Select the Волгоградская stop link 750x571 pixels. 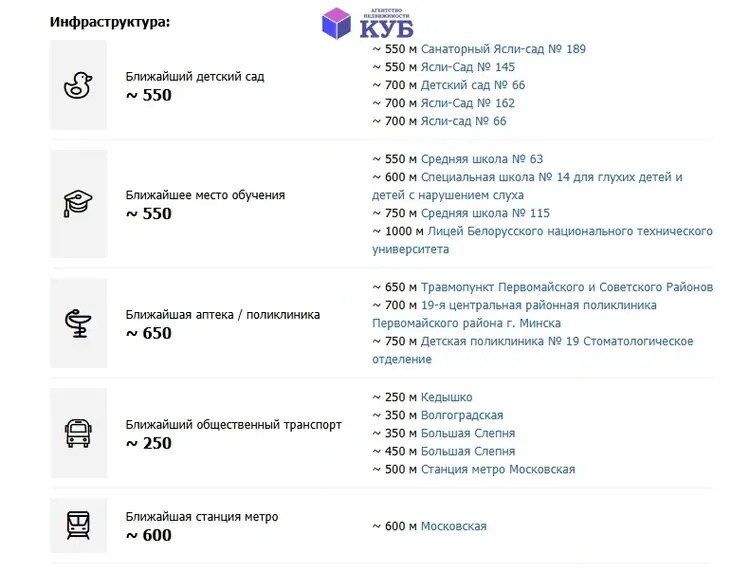pos(462,416)
